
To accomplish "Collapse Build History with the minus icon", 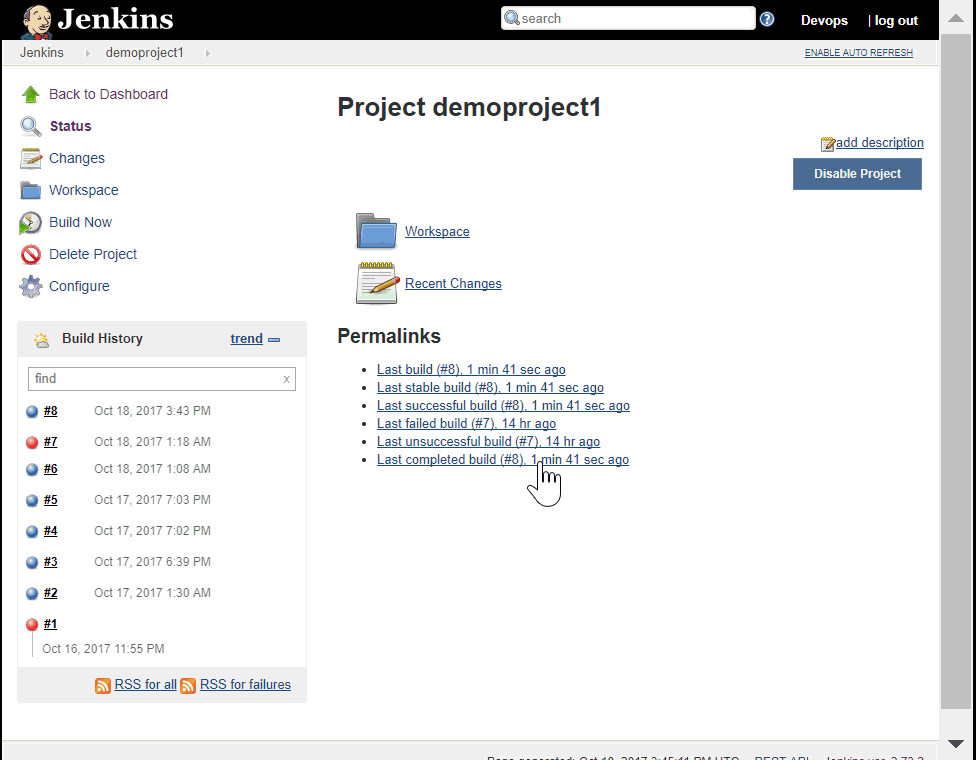I will [274, 340].
